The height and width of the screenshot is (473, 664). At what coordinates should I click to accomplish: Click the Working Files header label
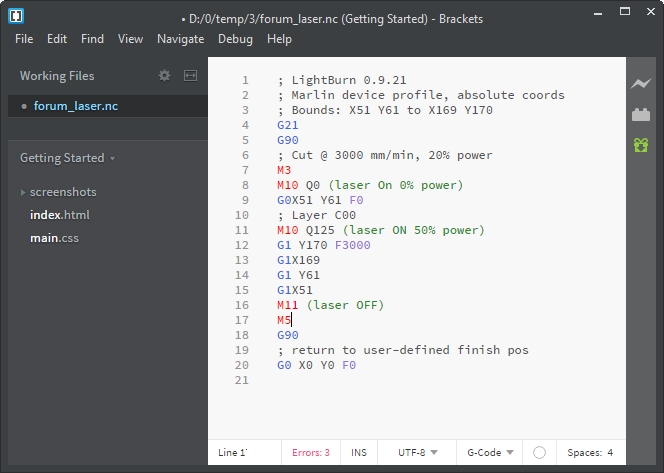tap(57, 76)
